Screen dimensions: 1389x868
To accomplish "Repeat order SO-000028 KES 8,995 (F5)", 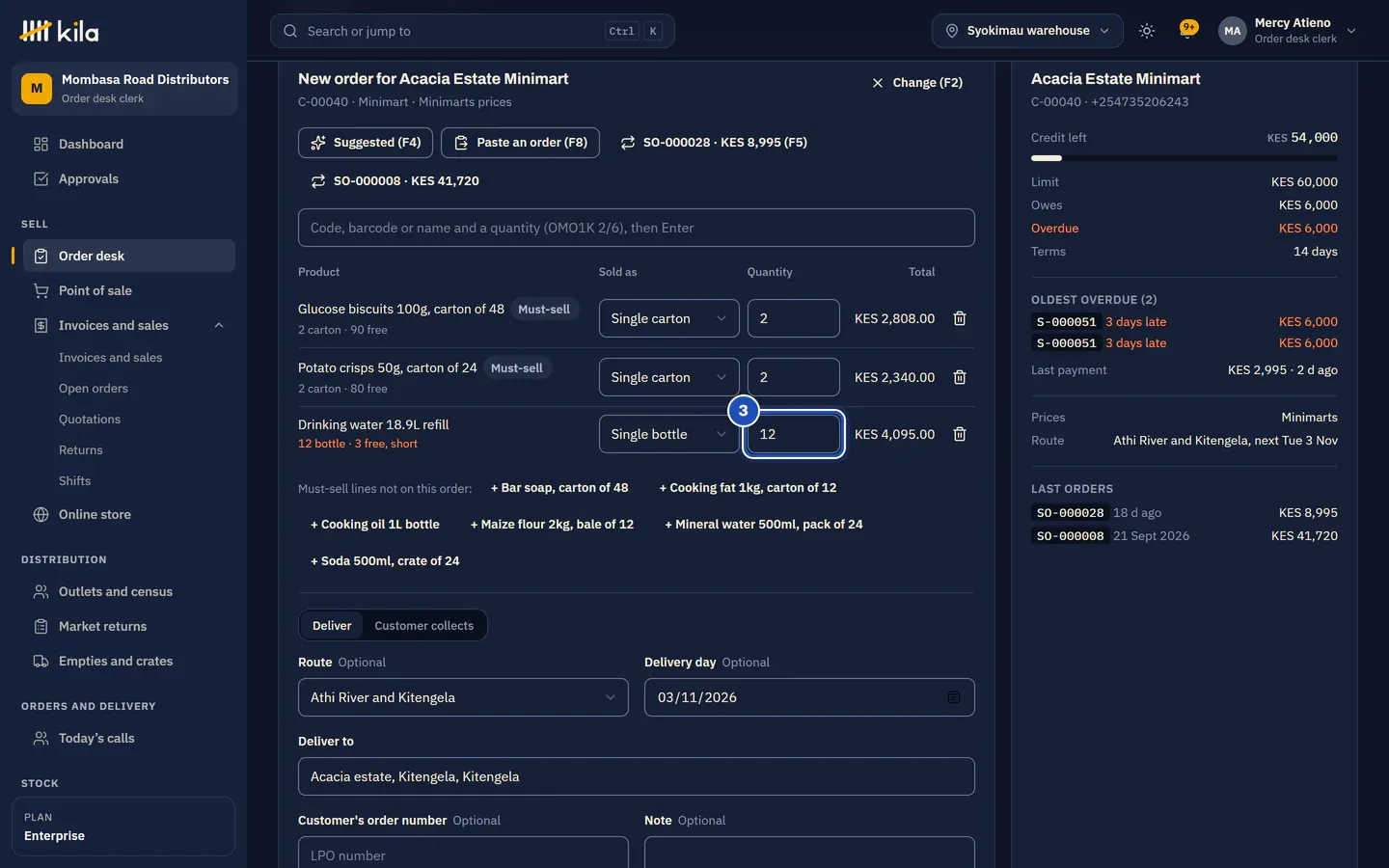I will click(x=713, y=143).
